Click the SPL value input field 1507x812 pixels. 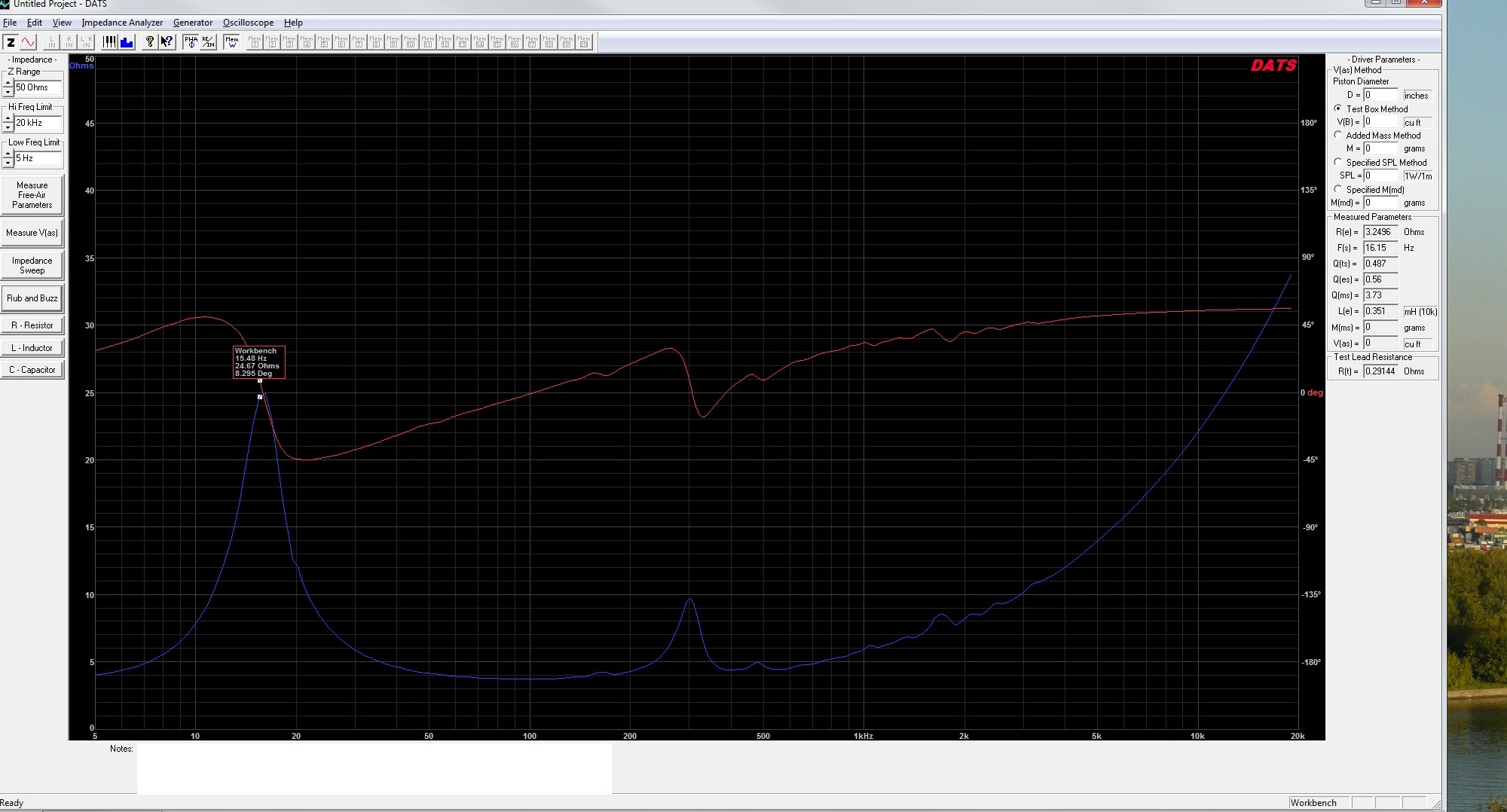1380,176
